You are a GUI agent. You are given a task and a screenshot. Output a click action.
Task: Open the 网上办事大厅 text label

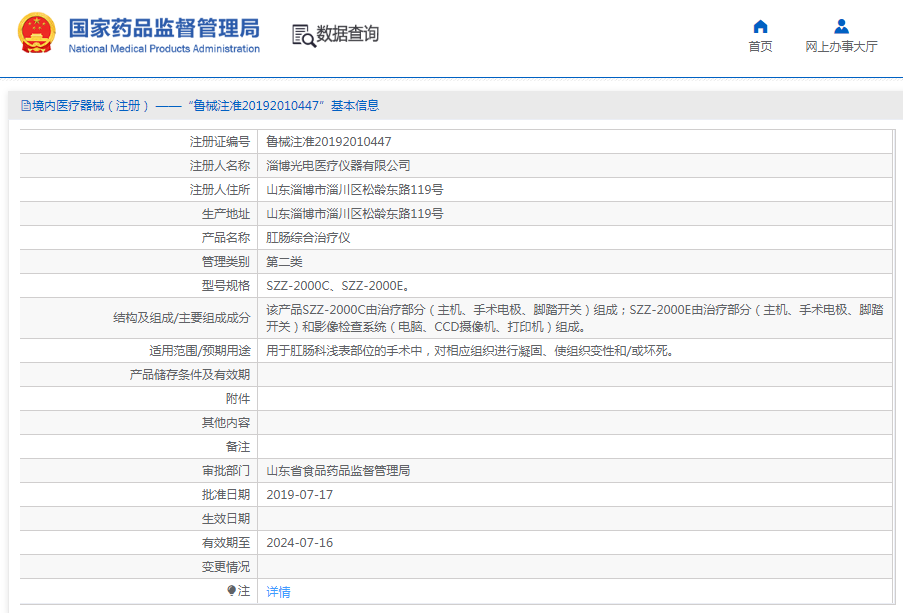[841, 47]
